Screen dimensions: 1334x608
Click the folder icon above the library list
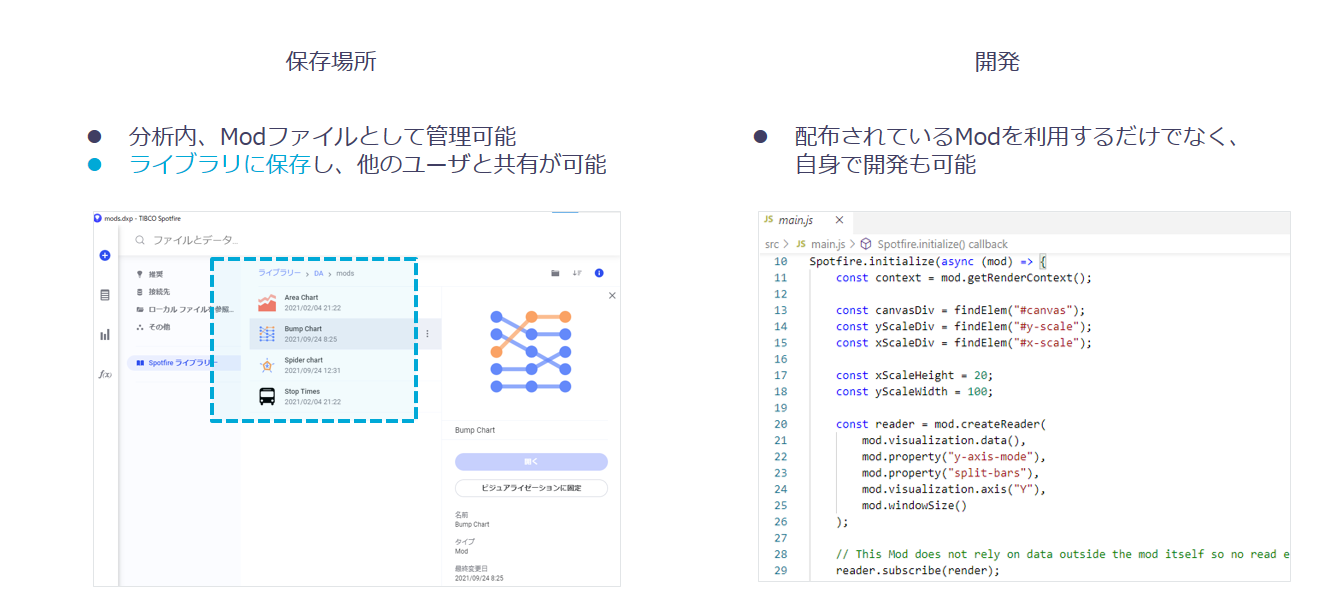(555, 273)
